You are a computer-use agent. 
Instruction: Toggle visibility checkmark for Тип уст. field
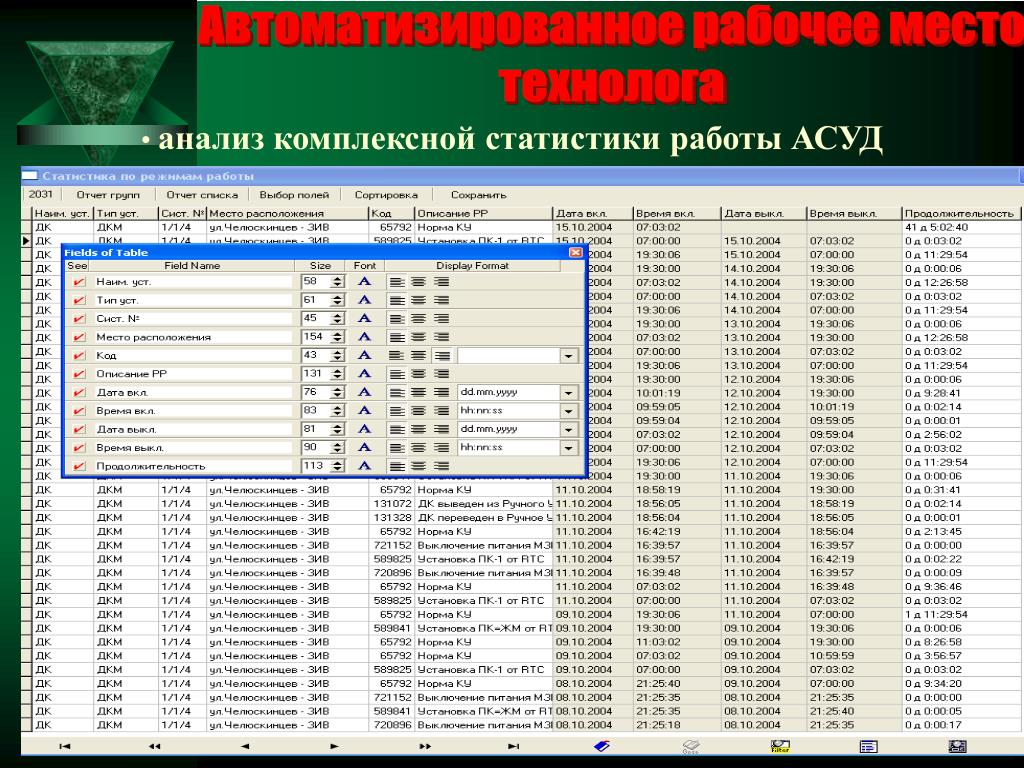[79, 300]
